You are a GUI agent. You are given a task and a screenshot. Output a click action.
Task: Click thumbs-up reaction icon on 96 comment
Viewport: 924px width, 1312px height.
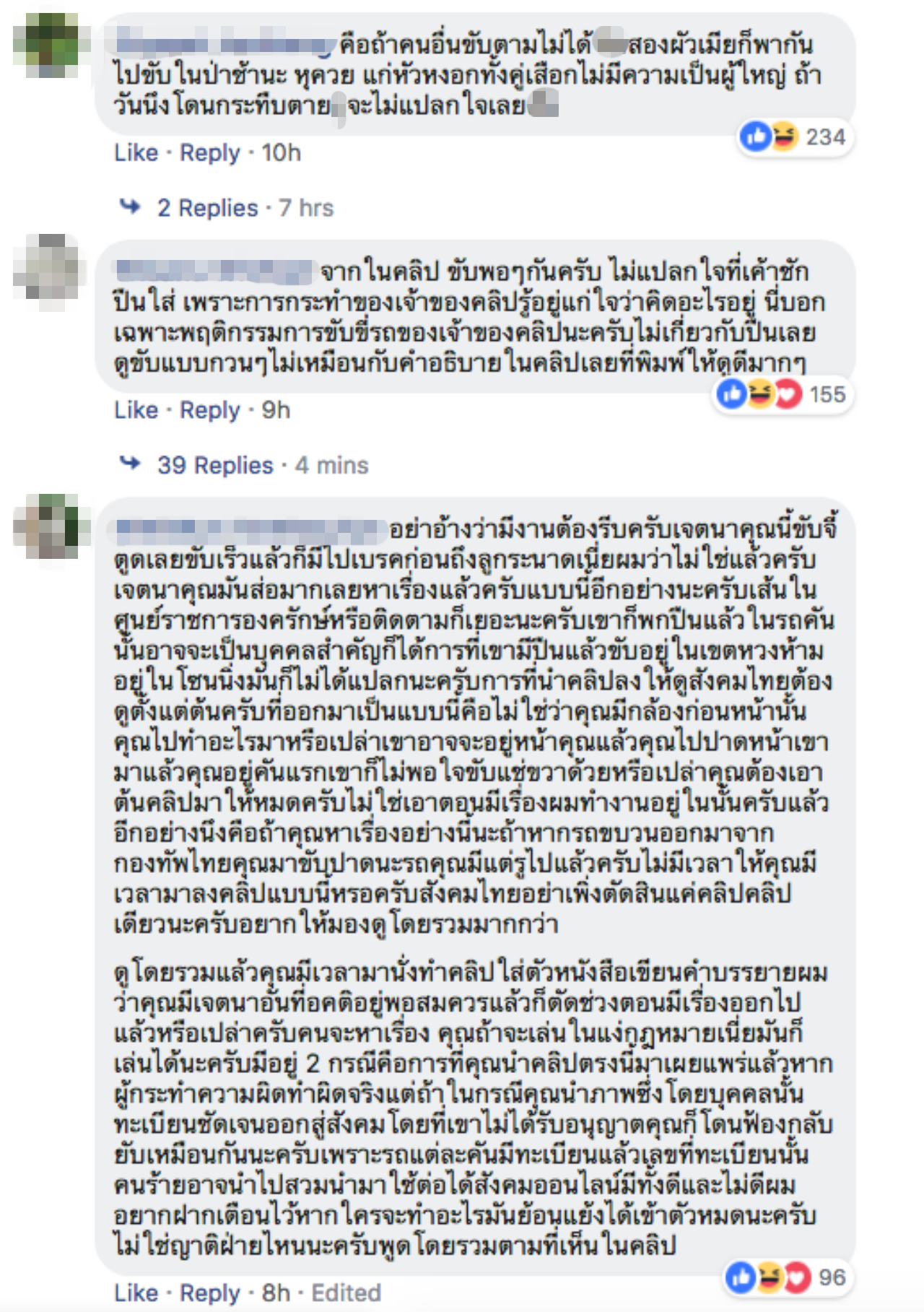pyautogui.click(x=741, y=1277)
